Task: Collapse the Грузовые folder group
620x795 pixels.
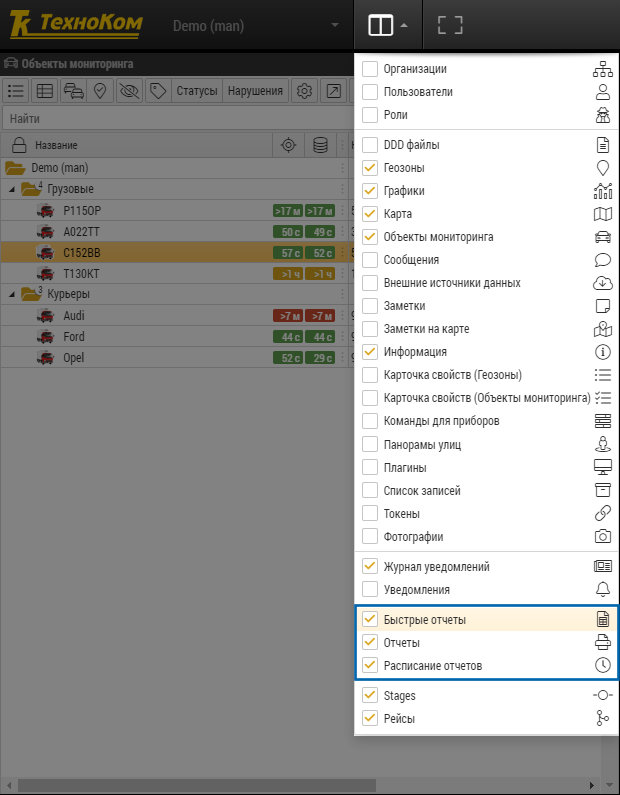Action: (12, 189)
